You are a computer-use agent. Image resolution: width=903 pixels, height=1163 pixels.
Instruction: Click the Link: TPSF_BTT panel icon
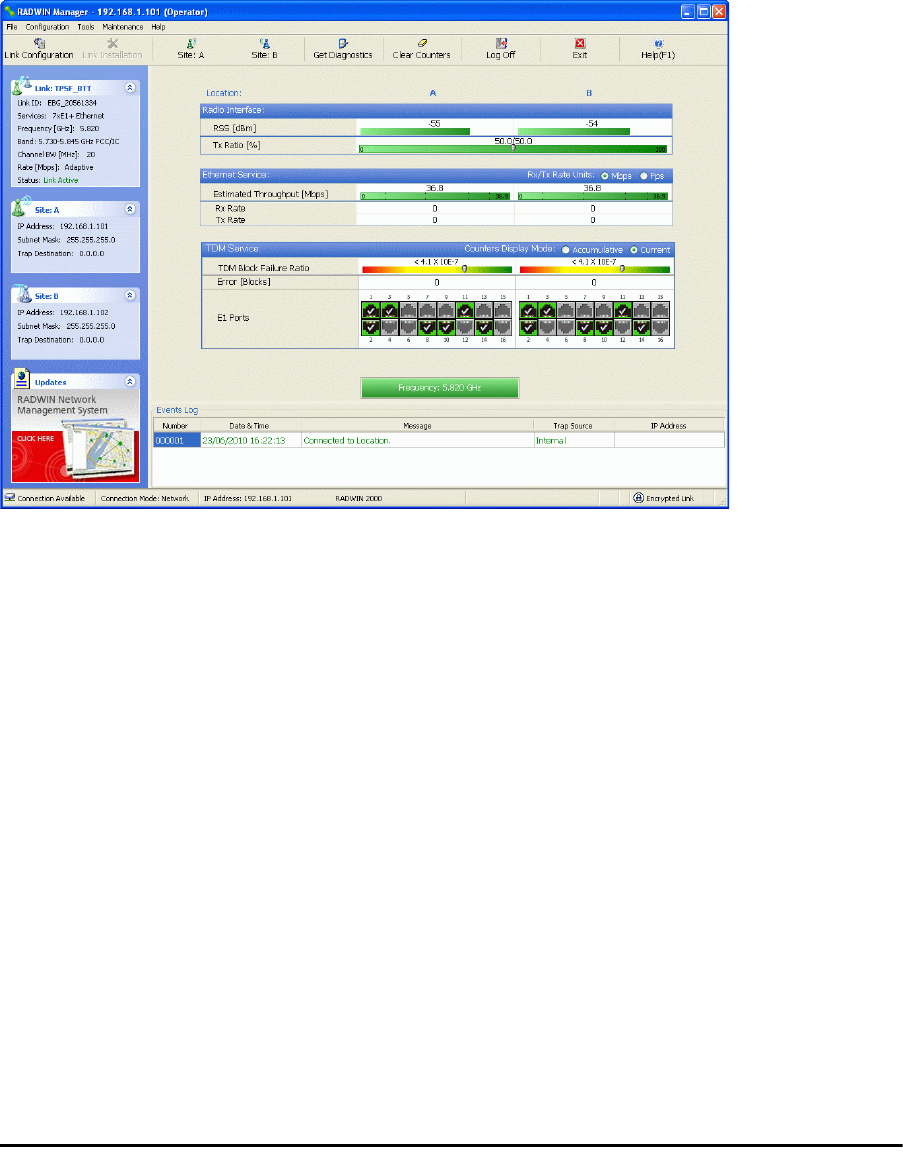coord(21,85)
